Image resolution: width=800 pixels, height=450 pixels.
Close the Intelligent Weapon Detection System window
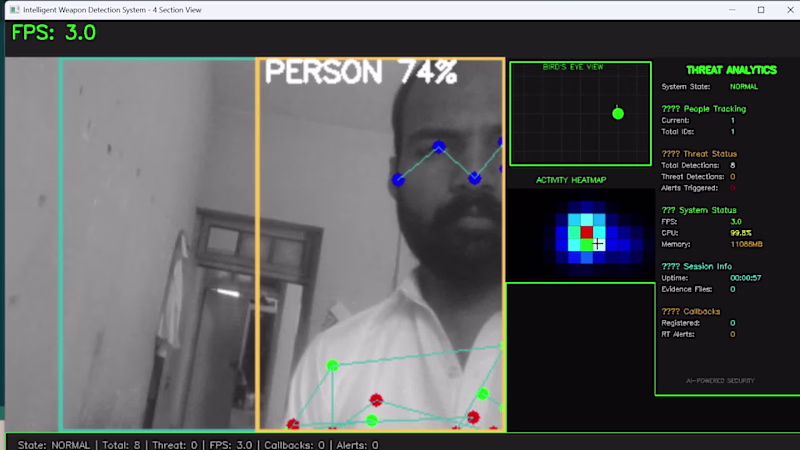[790, 10]
